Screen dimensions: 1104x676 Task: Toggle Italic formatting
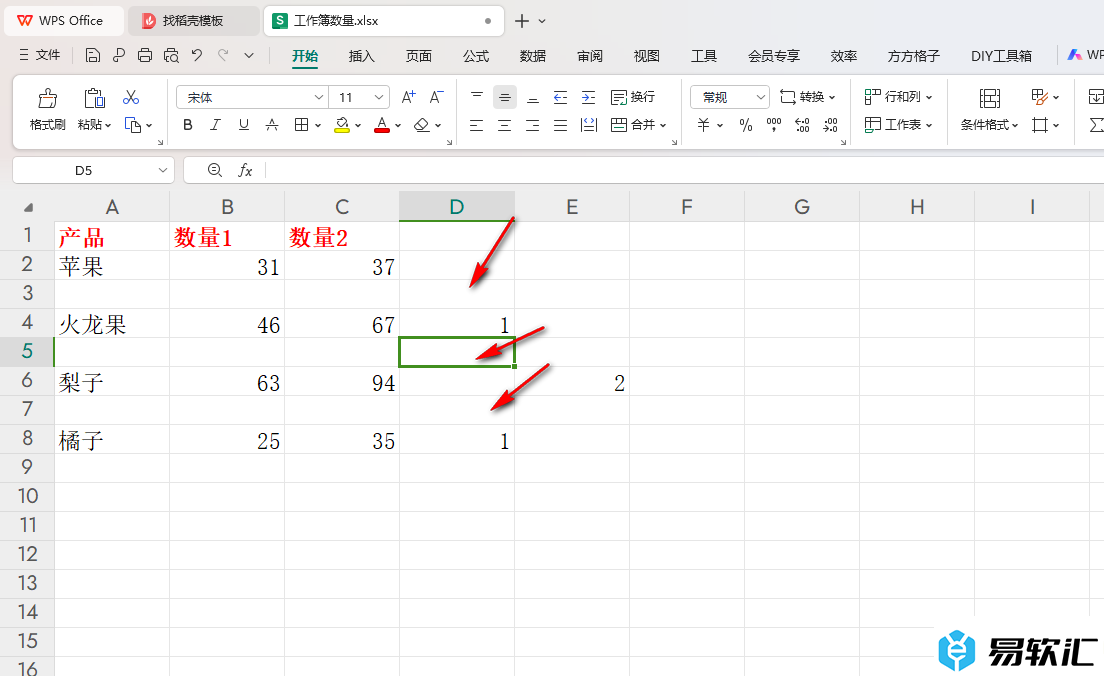(215, 125)
